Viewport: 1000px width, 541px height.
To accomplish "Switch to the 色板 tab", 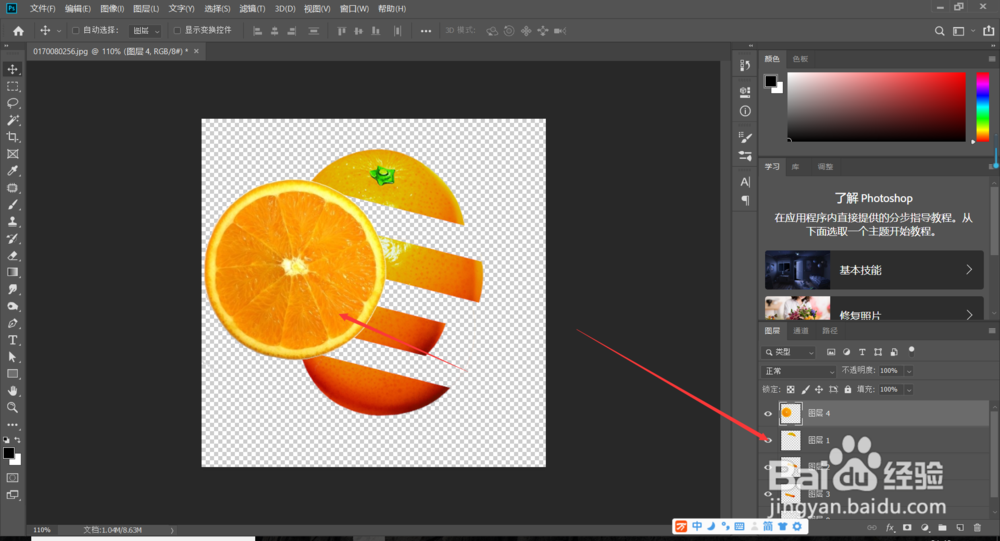I will coord(800,59).
